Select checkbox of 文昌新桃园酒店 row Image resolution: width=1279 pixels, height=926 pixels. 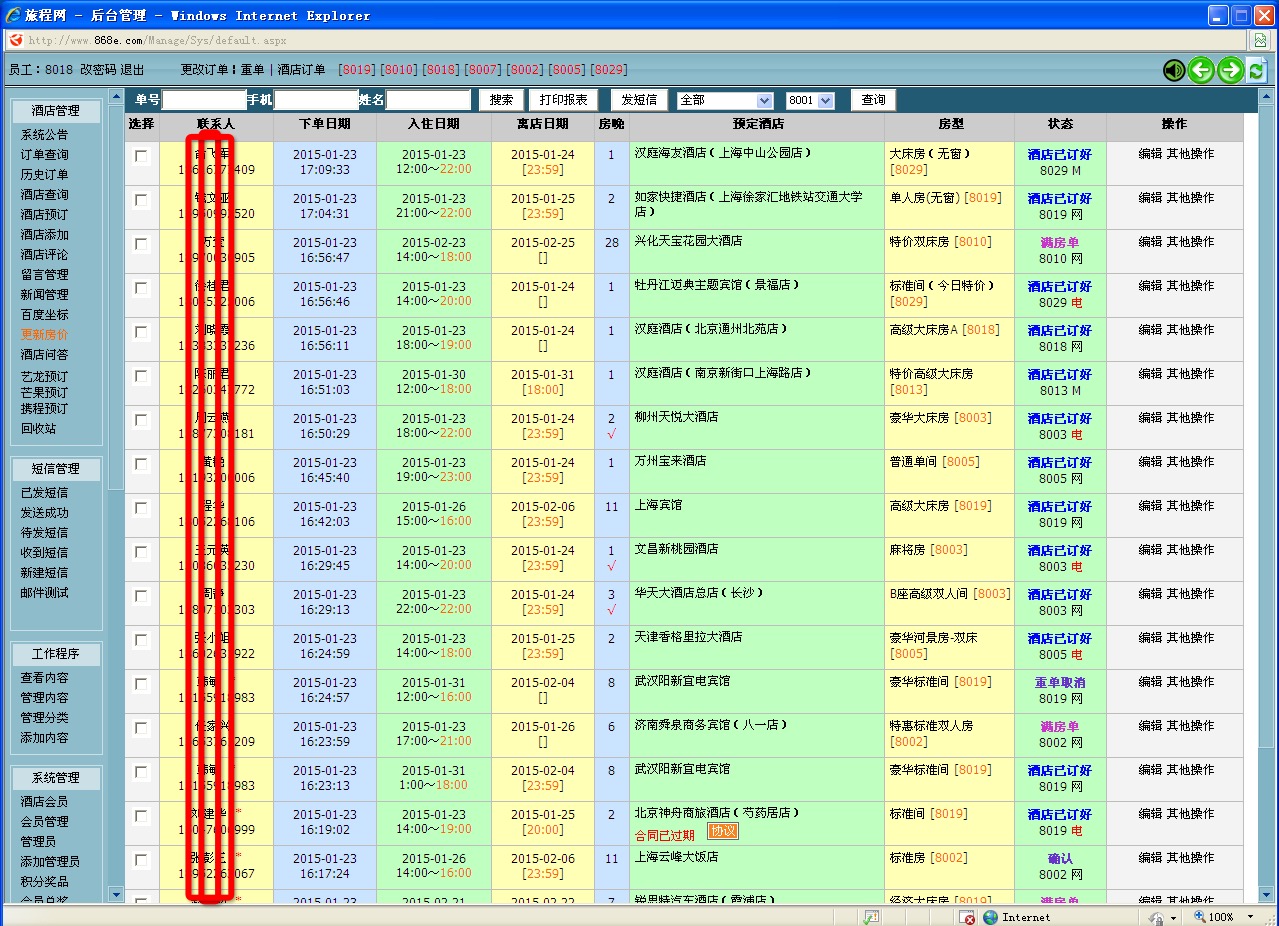(x=142, y=553)
